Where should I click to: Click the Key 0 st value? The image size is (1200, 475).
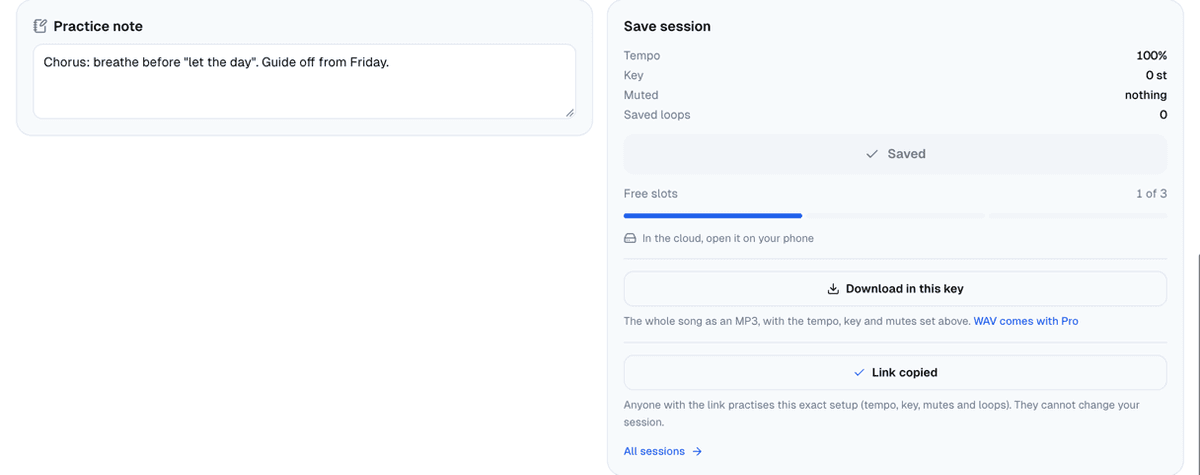(x=1156, y=75)
